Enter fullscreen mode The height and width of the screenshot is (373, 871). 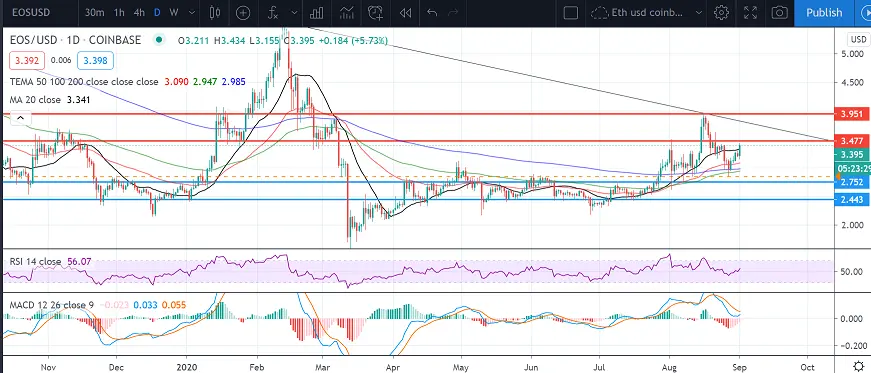coord(750,13)
